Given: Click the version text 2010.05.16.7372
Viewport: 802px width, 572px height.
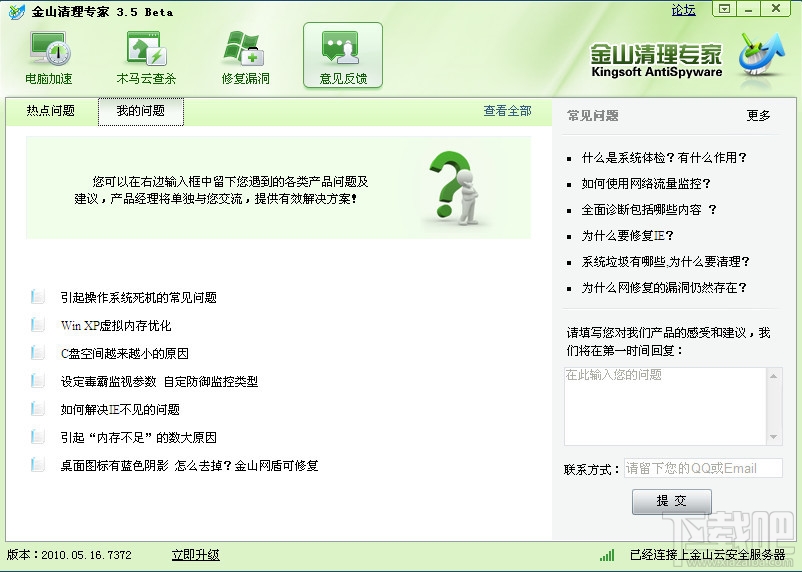Looking at the screenshot, I should point(86,555).
